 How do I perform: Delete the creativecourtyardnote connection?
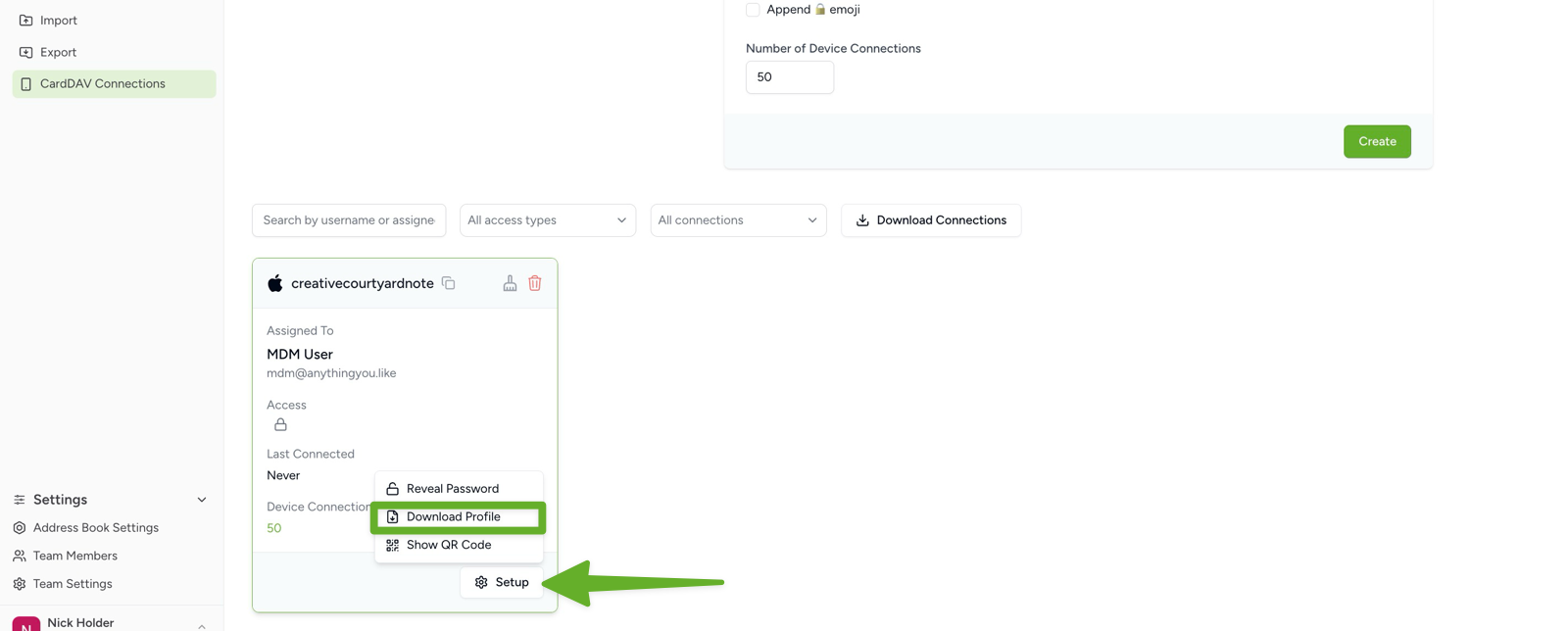click(535, 283)
